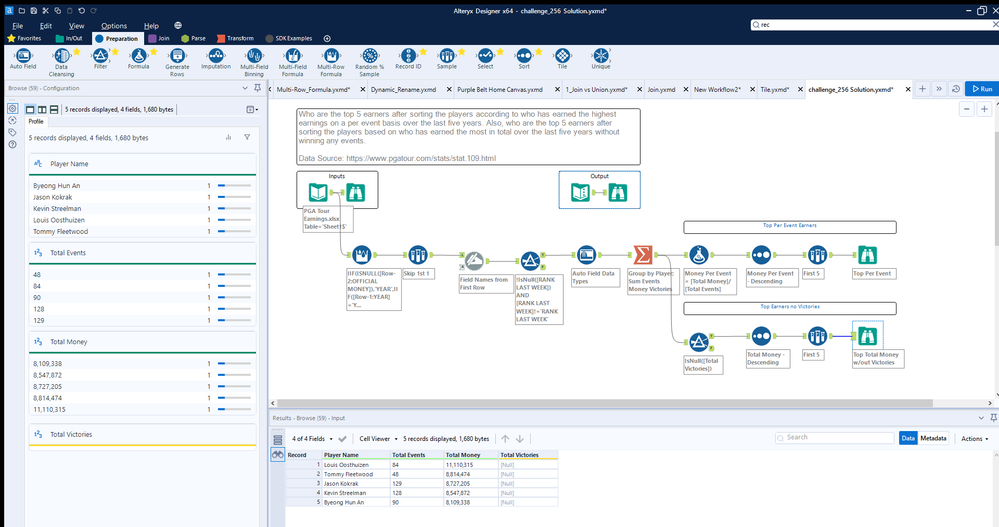Screen dimensions: 999x527
Task: Switch to Purple Belt Home Canvas tab
Action: tap(500, 89)
